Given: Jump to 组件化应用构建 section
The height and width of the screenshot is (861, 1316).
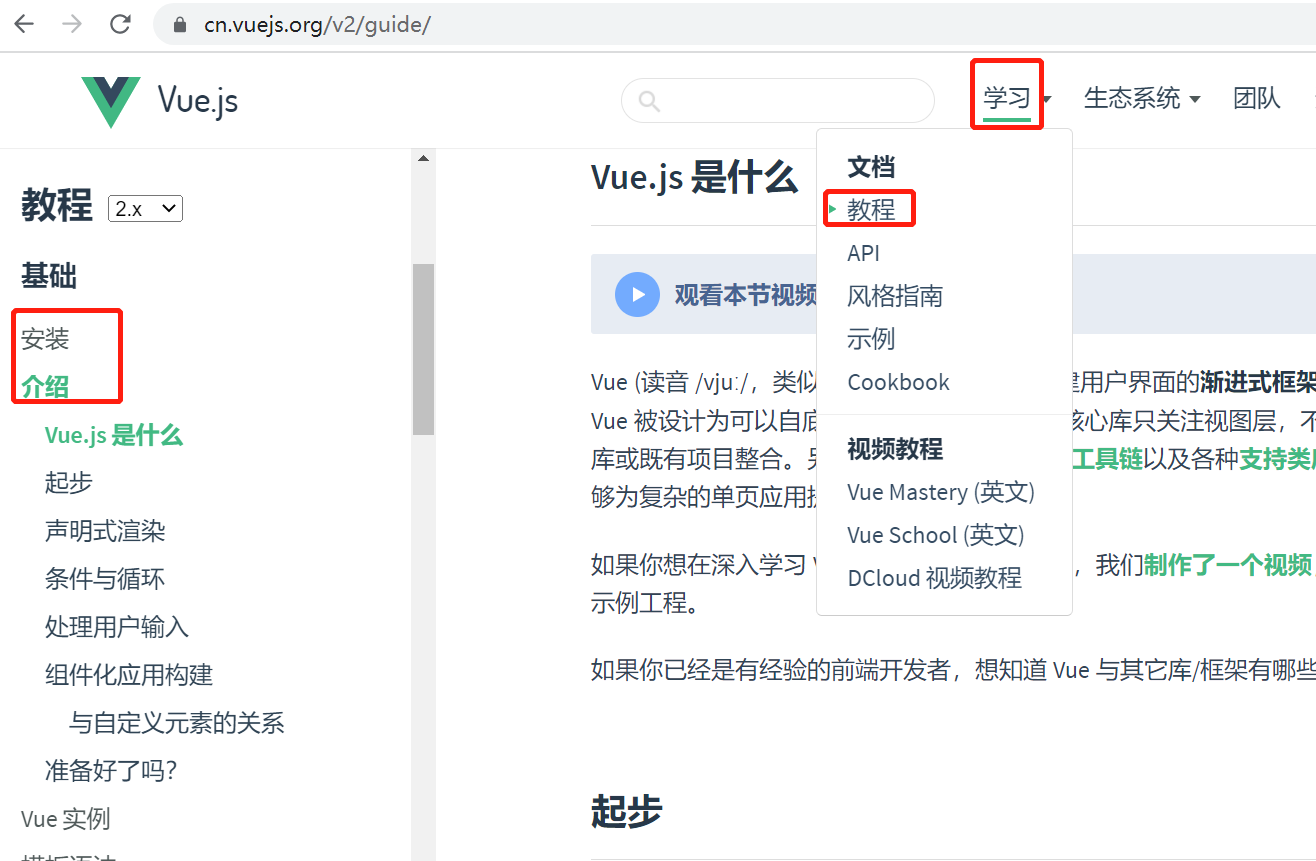Looking at the screenshot, I should pos(129,675).
